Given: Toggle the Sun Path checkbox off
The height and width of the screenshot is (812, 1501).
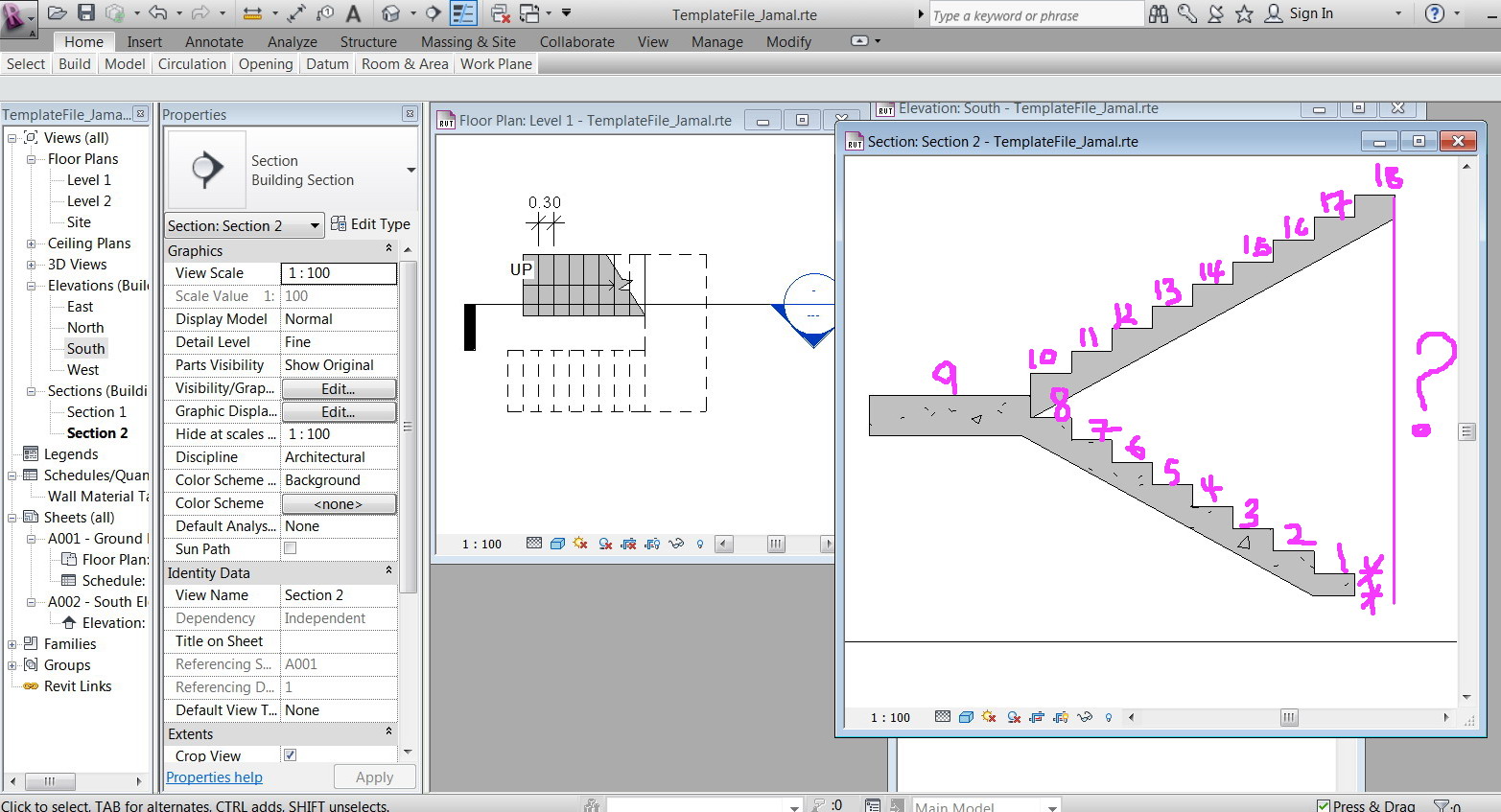Looking at the screenshot, I should click(x=290, y=548).
